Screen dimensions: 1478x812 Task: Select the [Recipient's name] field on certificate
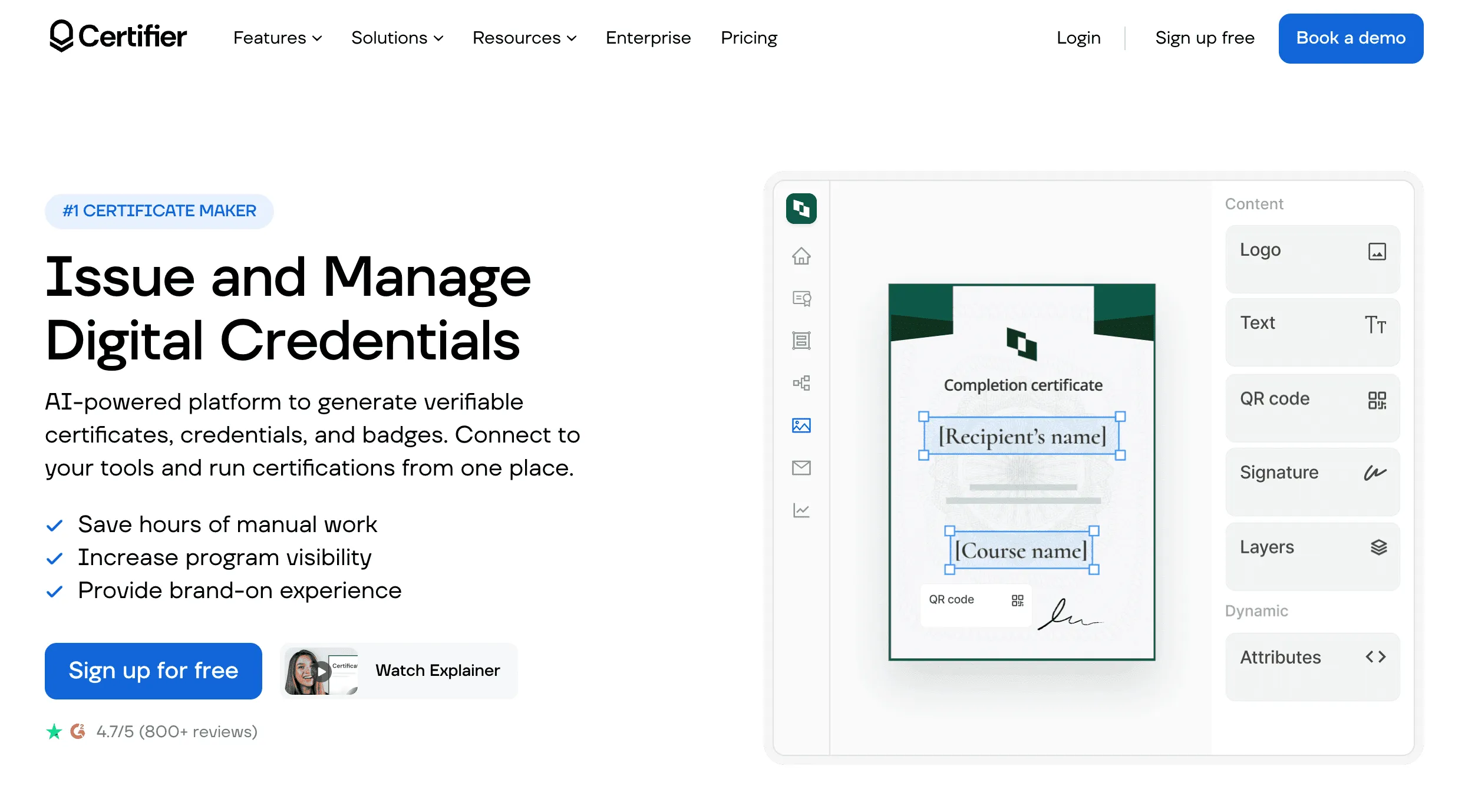coord(1022,436)
